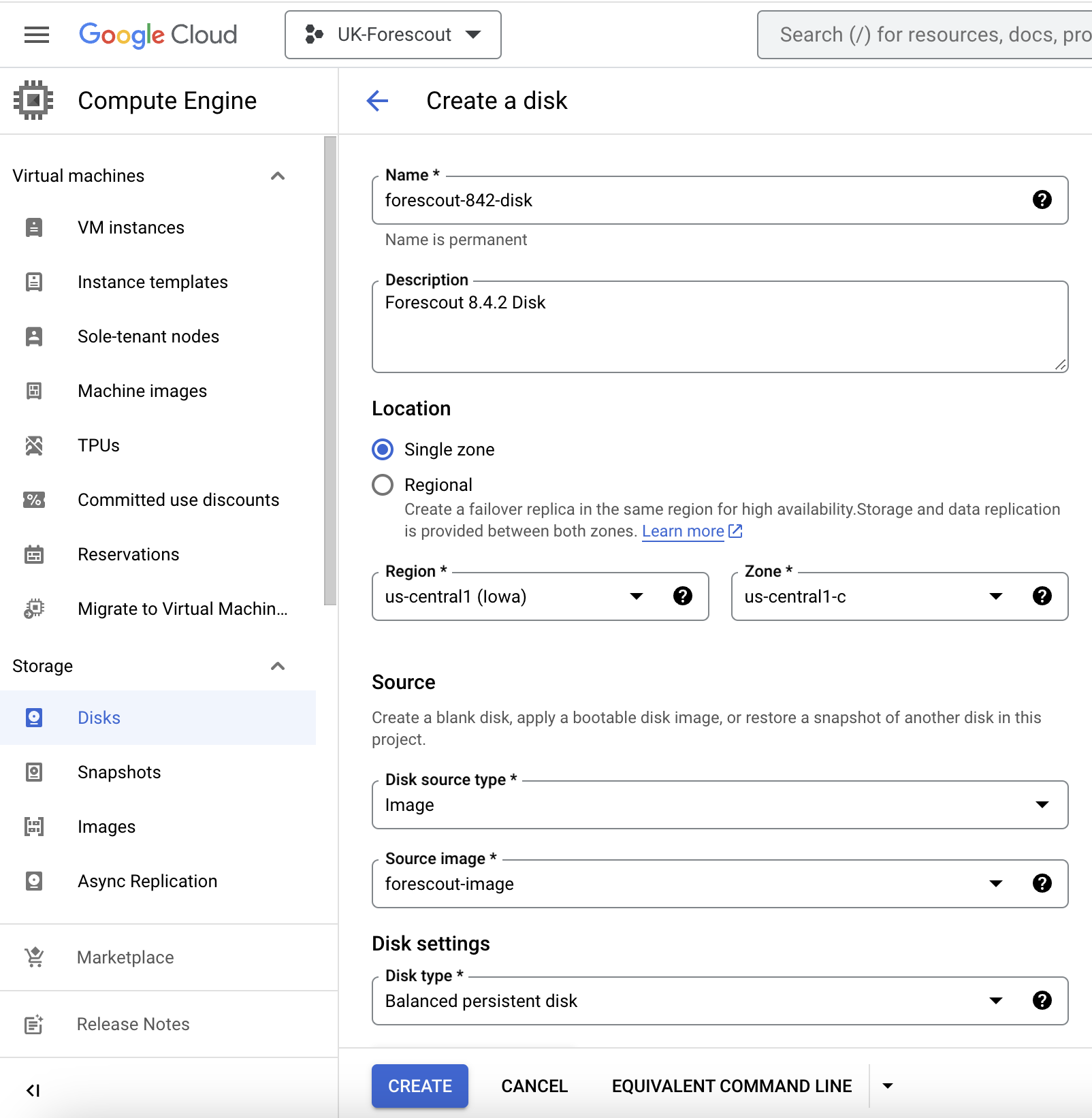1092x1118 pixels.
Task: Switch to the Disks section
Action: pyautogui.click(x=99, y=717)
